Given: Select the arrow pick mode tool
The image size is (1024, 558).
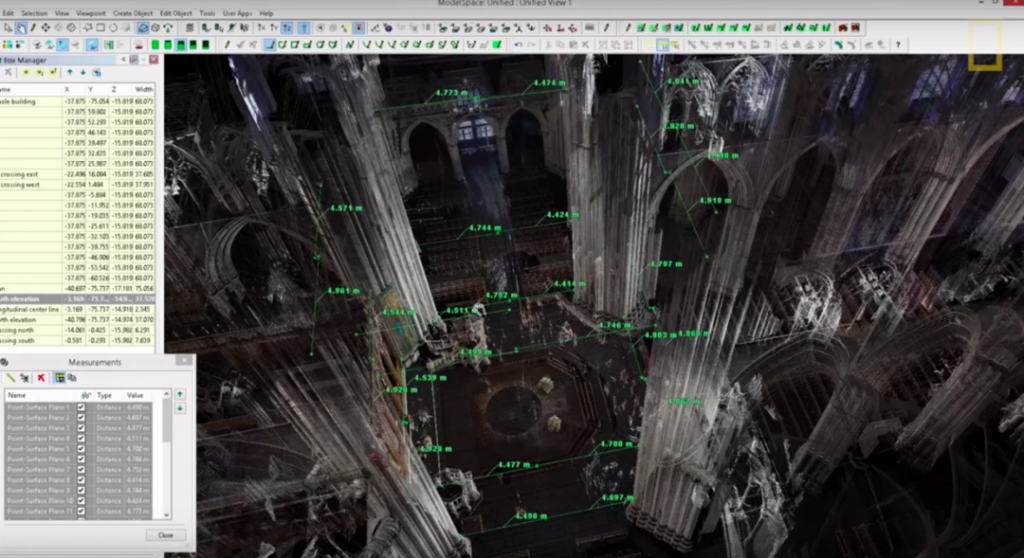Looking at the screenshot, I should tap(8, 28).
